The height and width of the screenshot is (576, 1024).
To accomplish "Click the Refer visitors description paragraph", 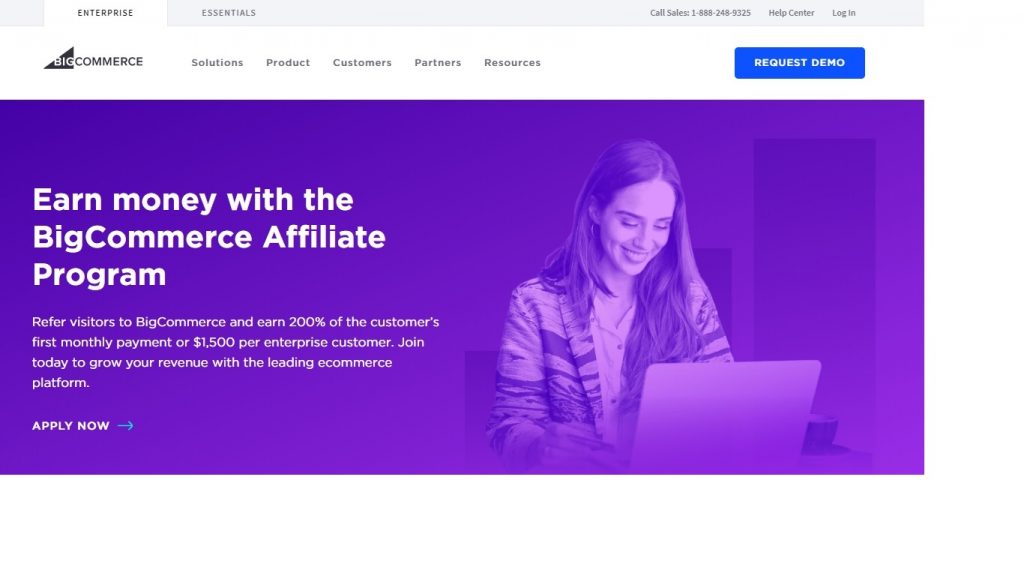I will tap(236, 352).
